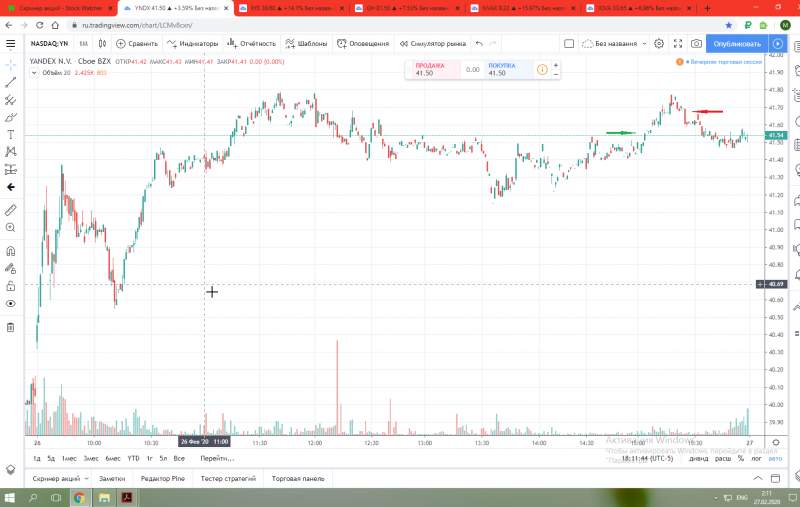Image resolution: width=800 pixels, height=507 pixels.
Task: Toggle stay in drawing mode
Action: coord(10,268)
